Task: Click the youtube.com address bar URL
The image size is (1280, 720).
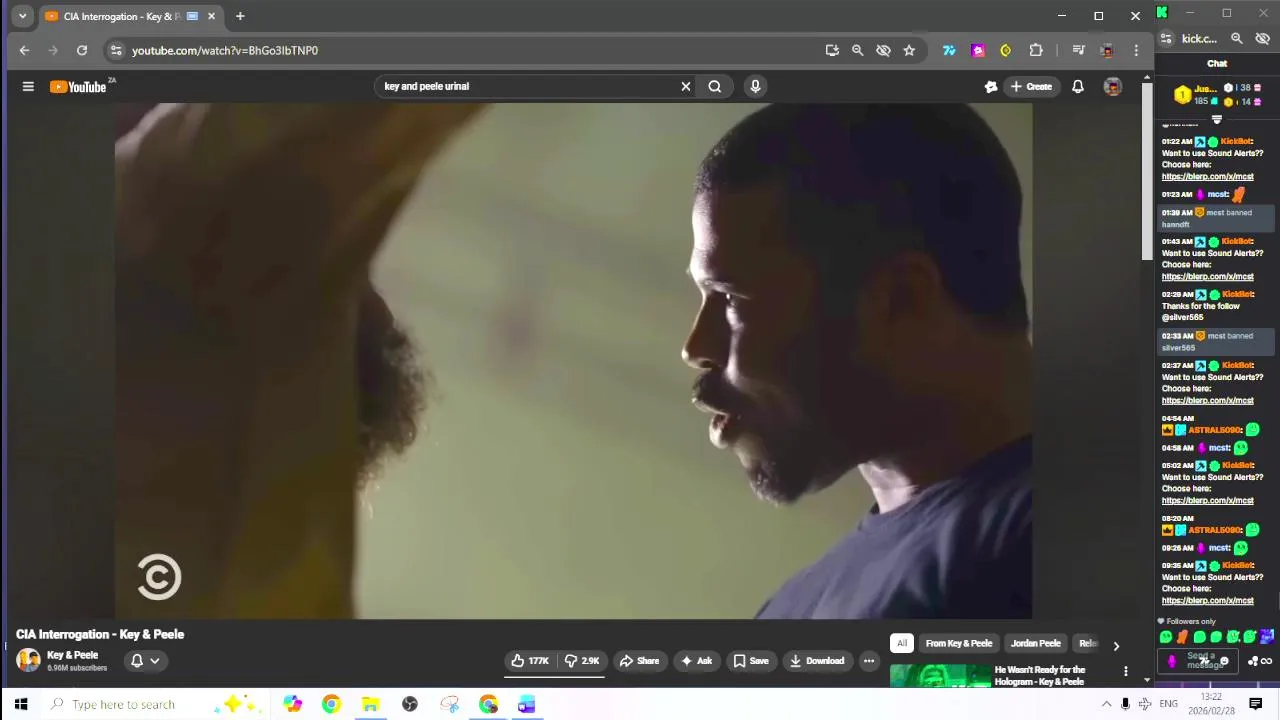Action: 225,50
